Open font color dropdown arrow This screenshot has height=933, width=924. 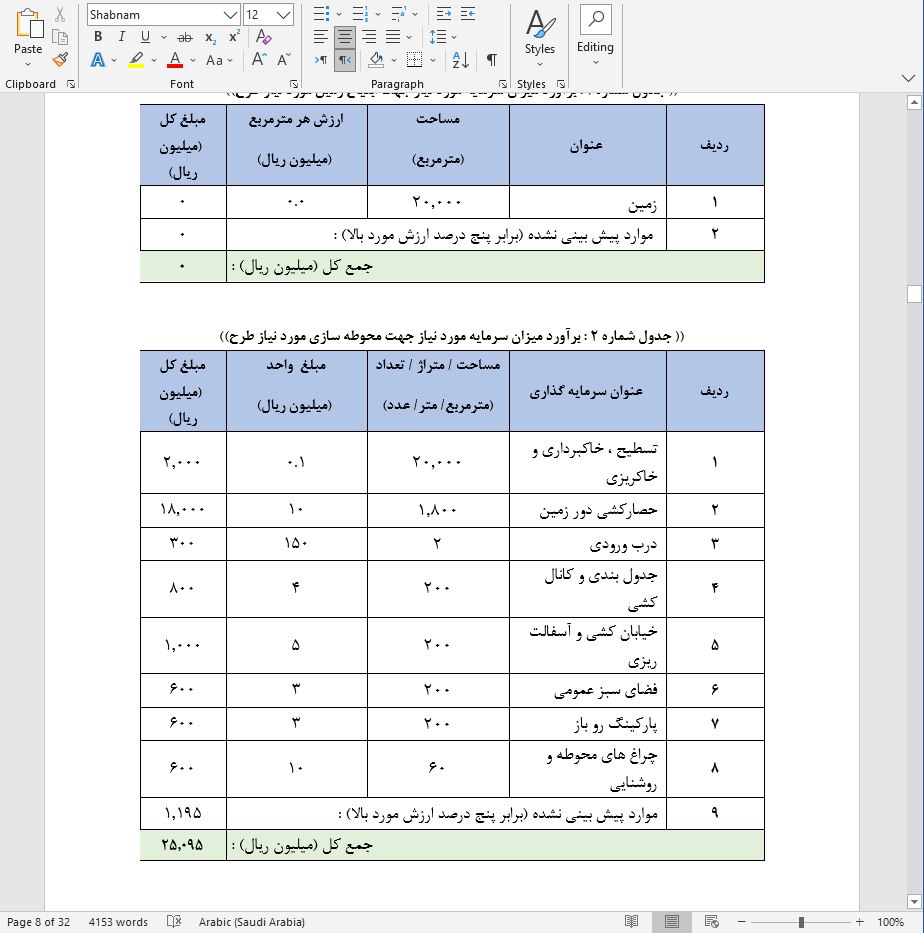[193, 60]
